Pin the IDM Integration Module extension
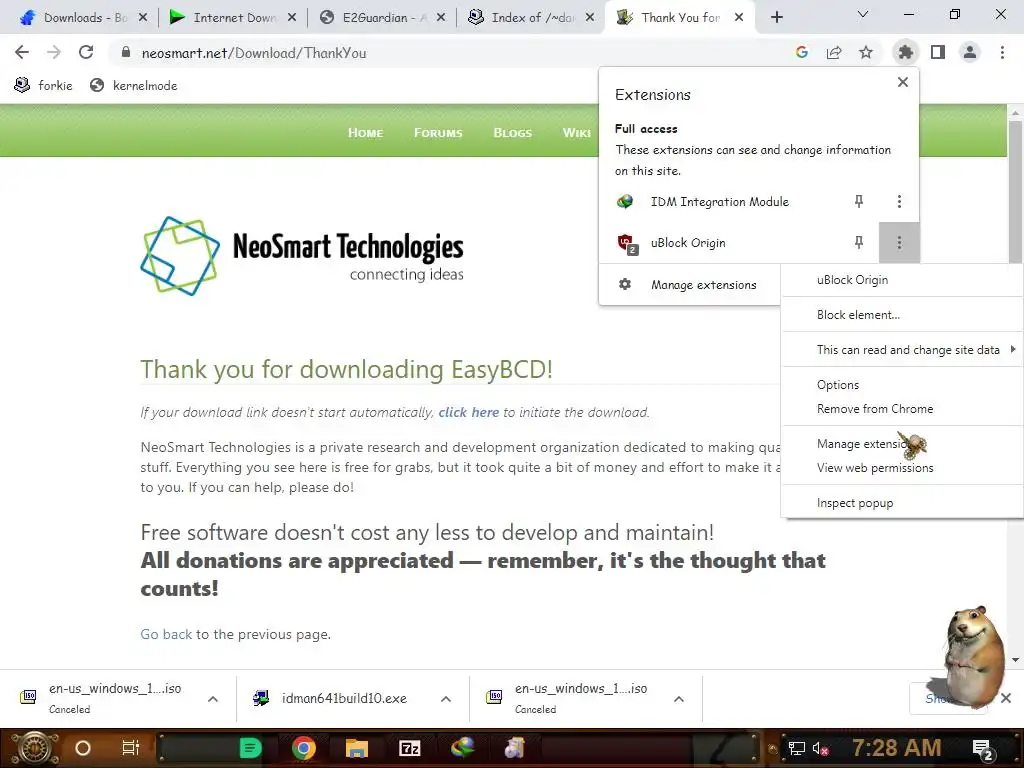This screenshot has width=1024, height=768. click(x=859, y=201)
